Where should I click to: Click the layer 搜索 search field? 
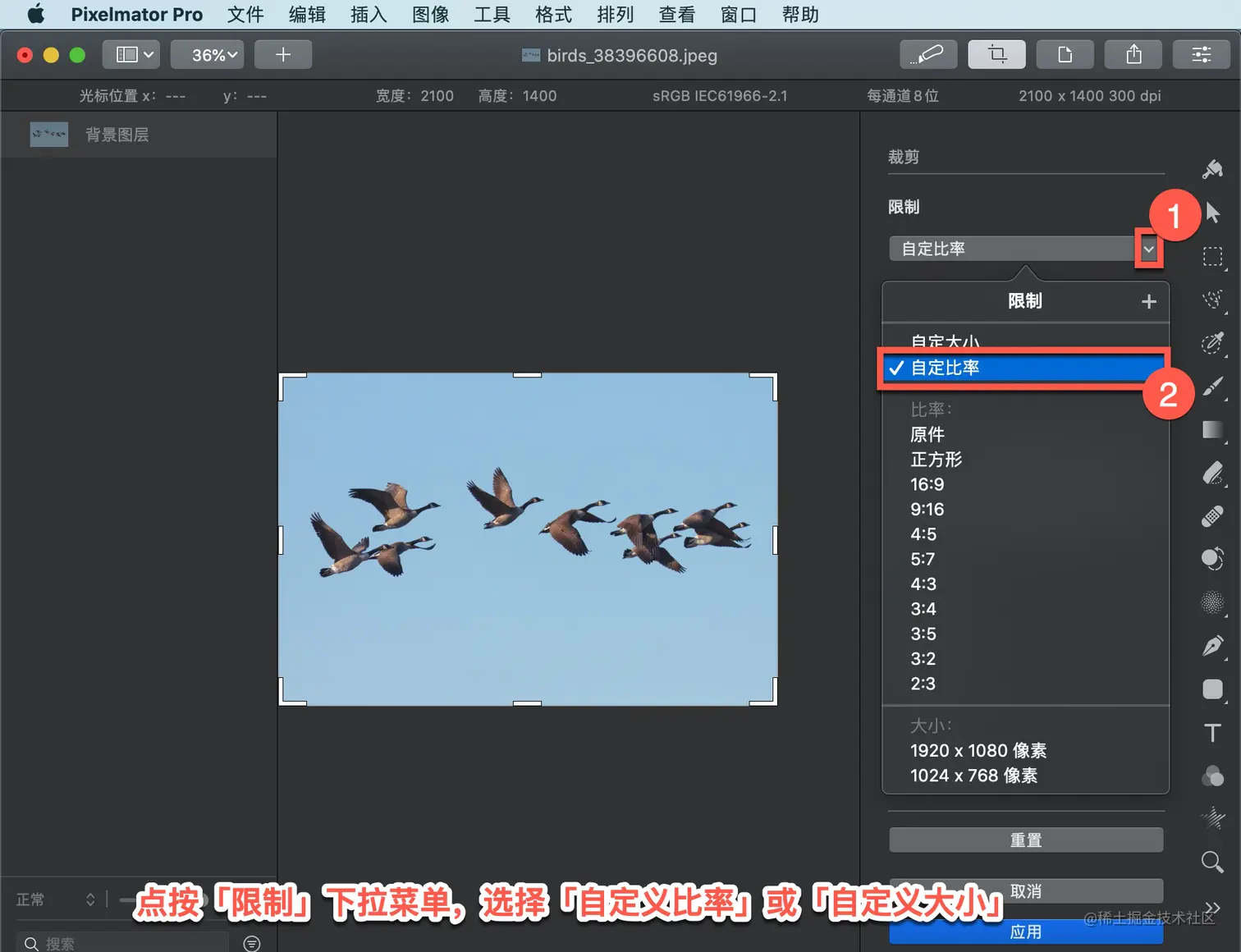[x=123, y=944]
